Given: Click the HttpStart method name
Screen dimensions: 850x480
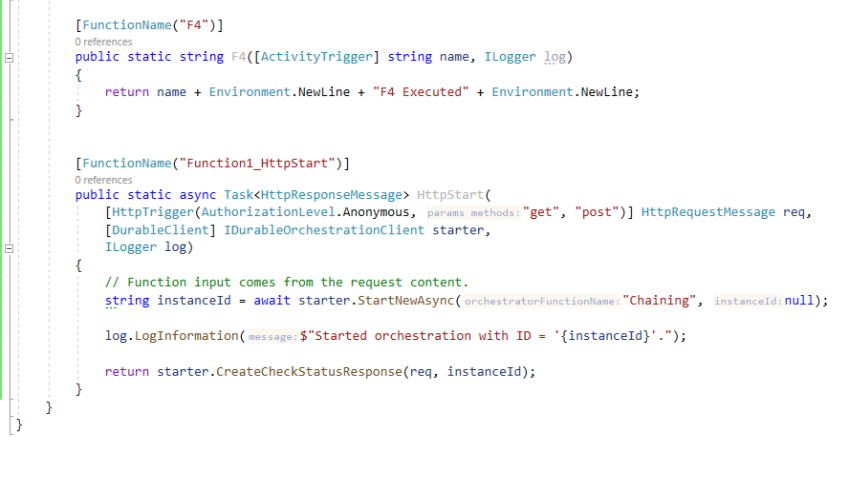Looking at the screenshot, I should point(450,195).
